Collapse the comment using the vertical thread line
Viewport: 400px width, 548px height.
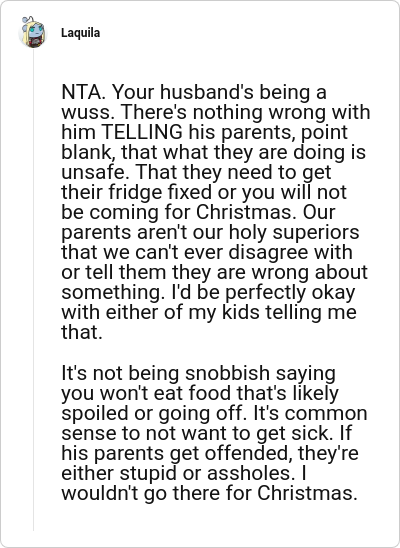tap(34, 290)
